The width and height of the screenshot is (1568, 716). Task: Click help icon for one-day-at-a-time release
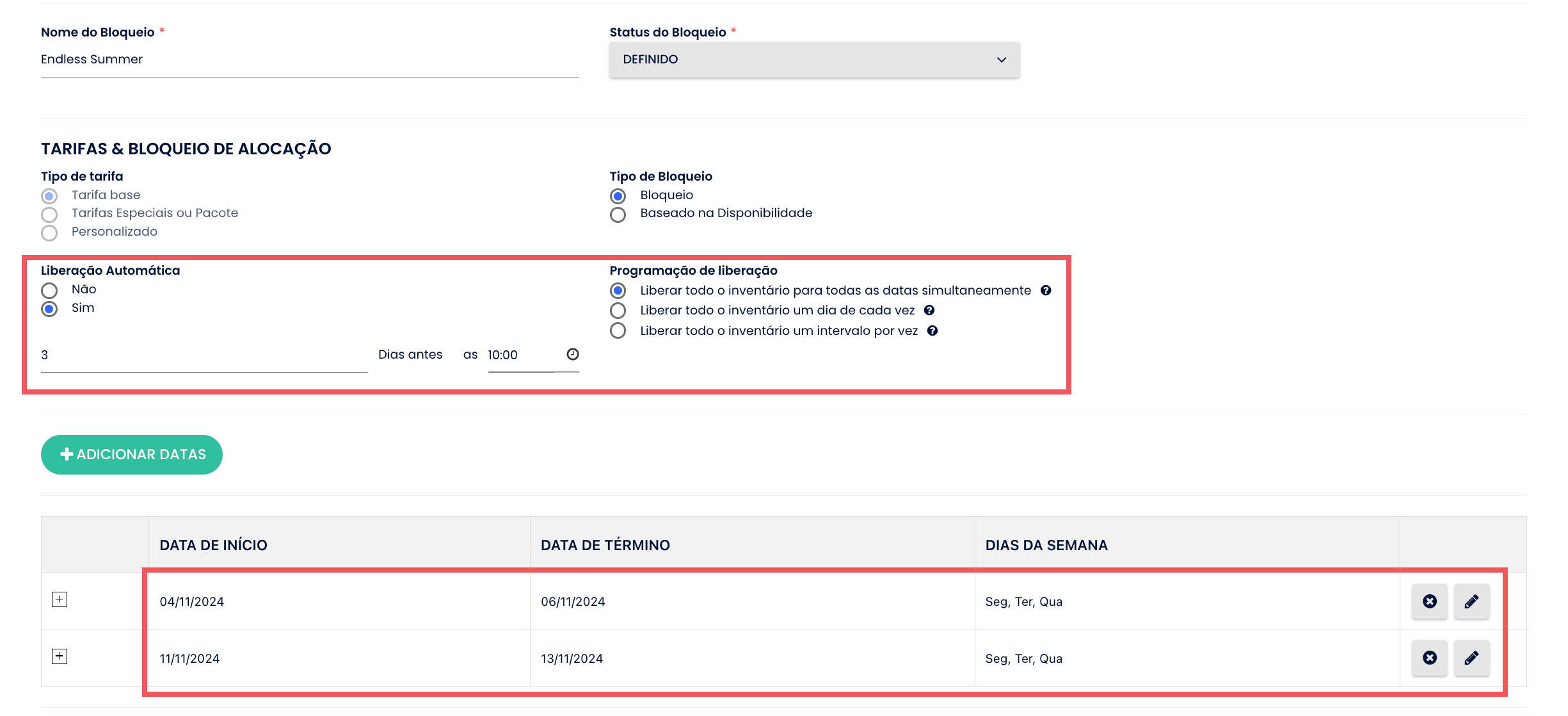click(929, 311)
